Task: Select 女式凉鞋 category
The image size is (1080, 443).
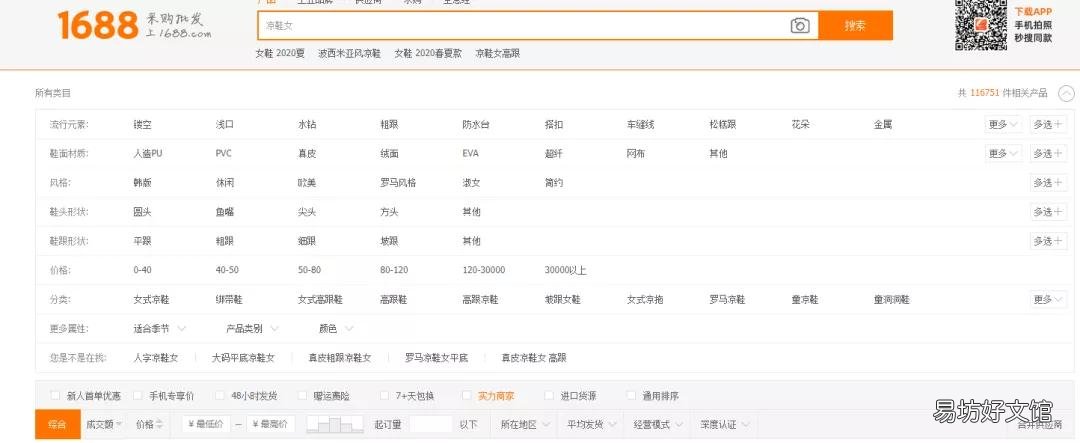Action: click(152, 300)
